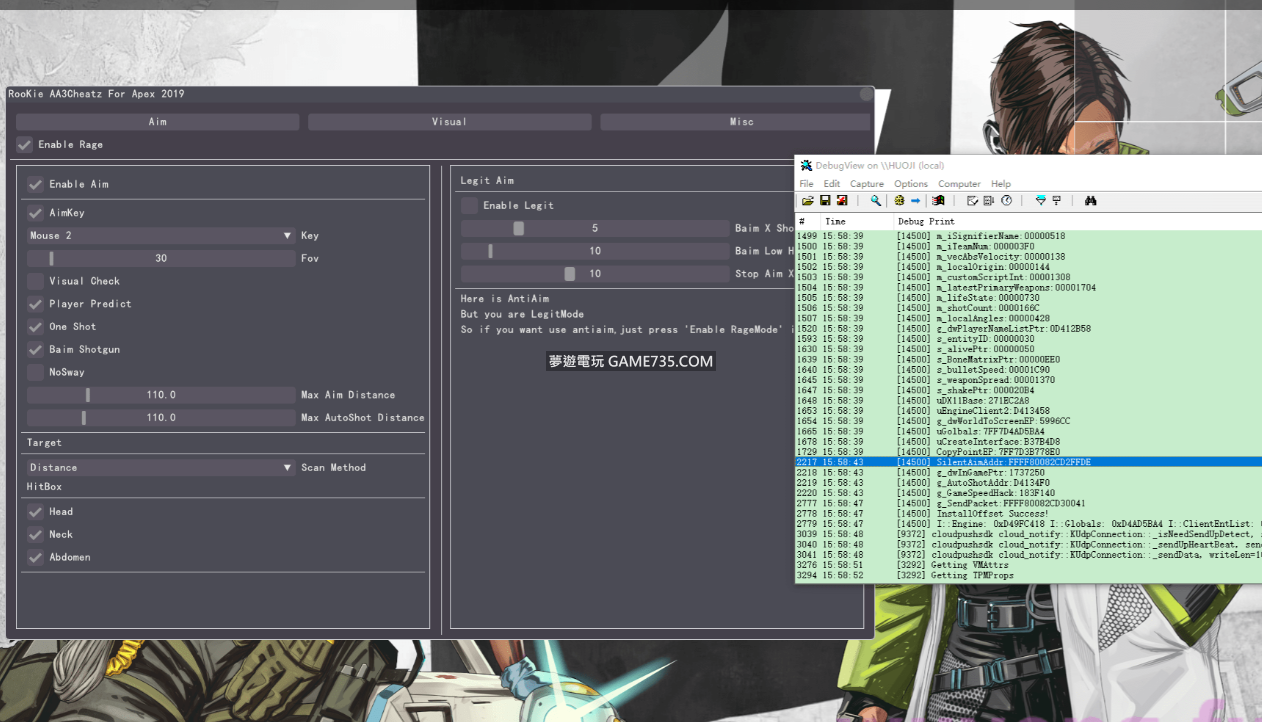Open the Computer menu in DebugView
The width and height of the screenshot is (1262, 722).
tap(958, 184)
